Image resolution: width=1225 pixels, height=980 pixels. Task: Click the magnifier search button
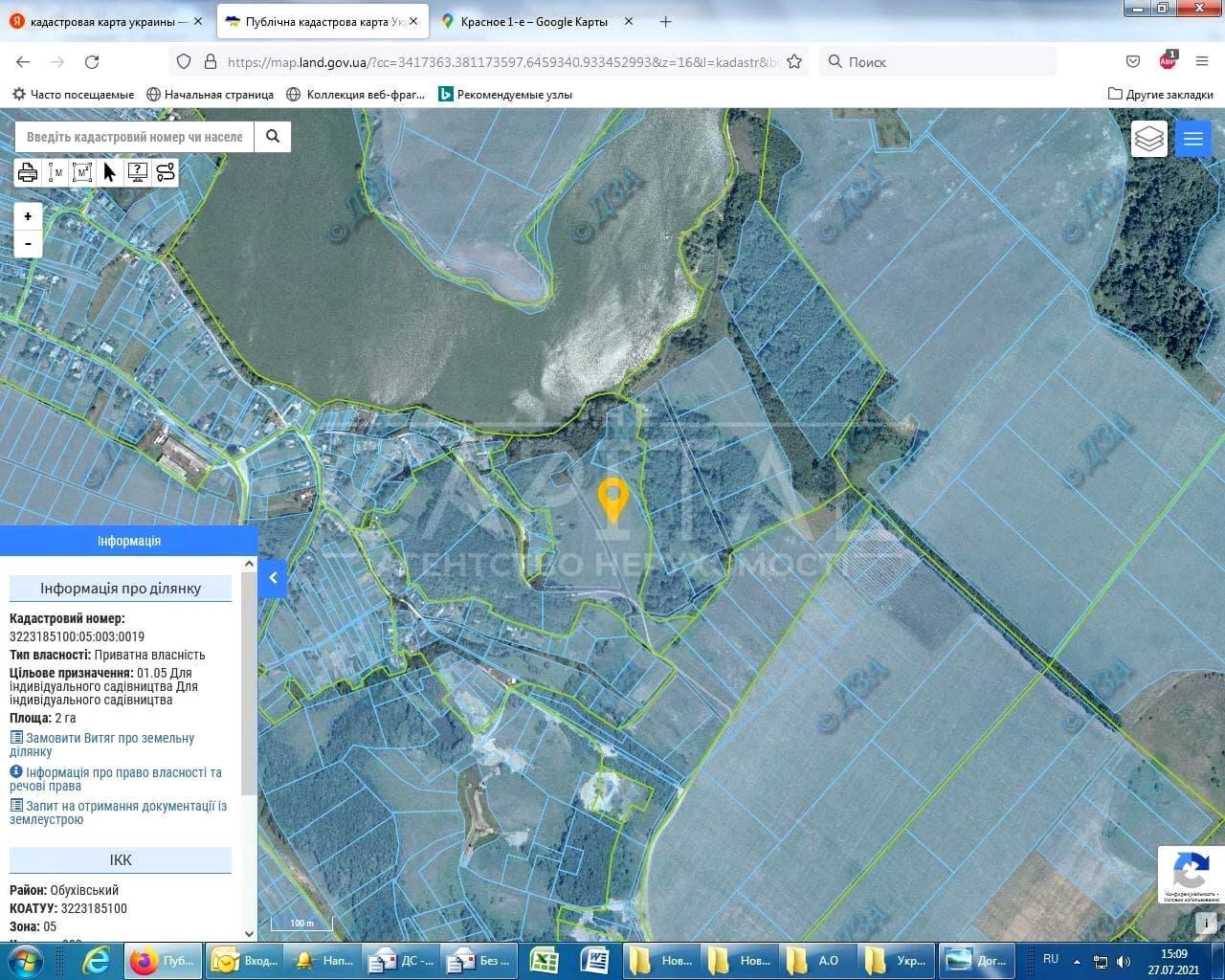(273, 137)
